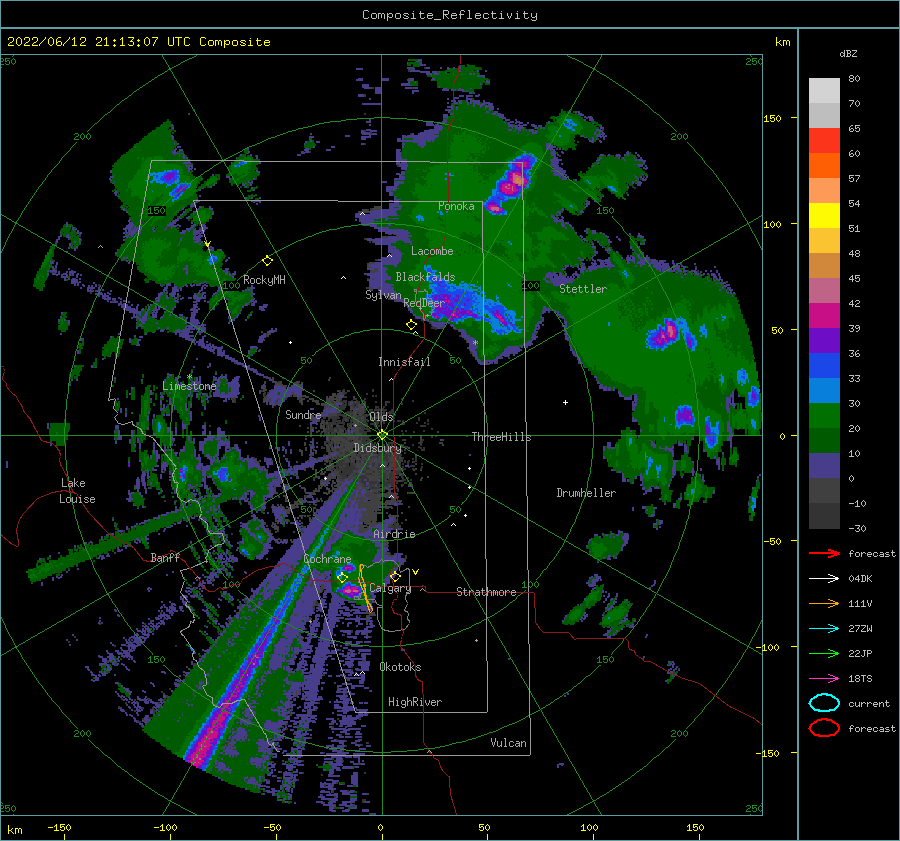Click the Vulcan label
Viewport: 900px width, 841px height.
(x=509, y=743)
